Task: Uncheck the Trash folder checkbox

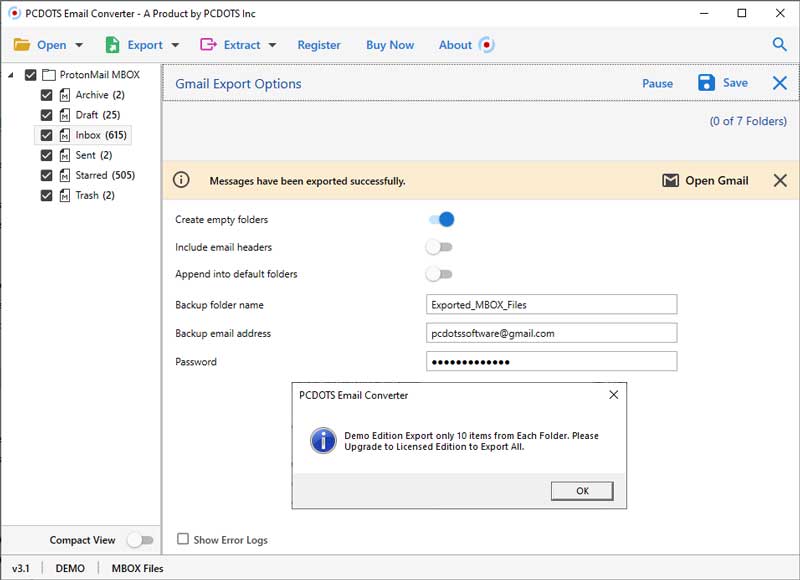Action: click(46, 195)
